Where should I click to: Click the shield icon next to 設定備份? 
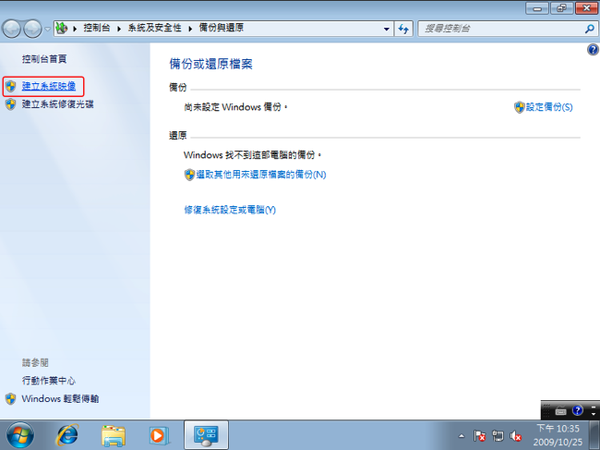coord(519,108)
